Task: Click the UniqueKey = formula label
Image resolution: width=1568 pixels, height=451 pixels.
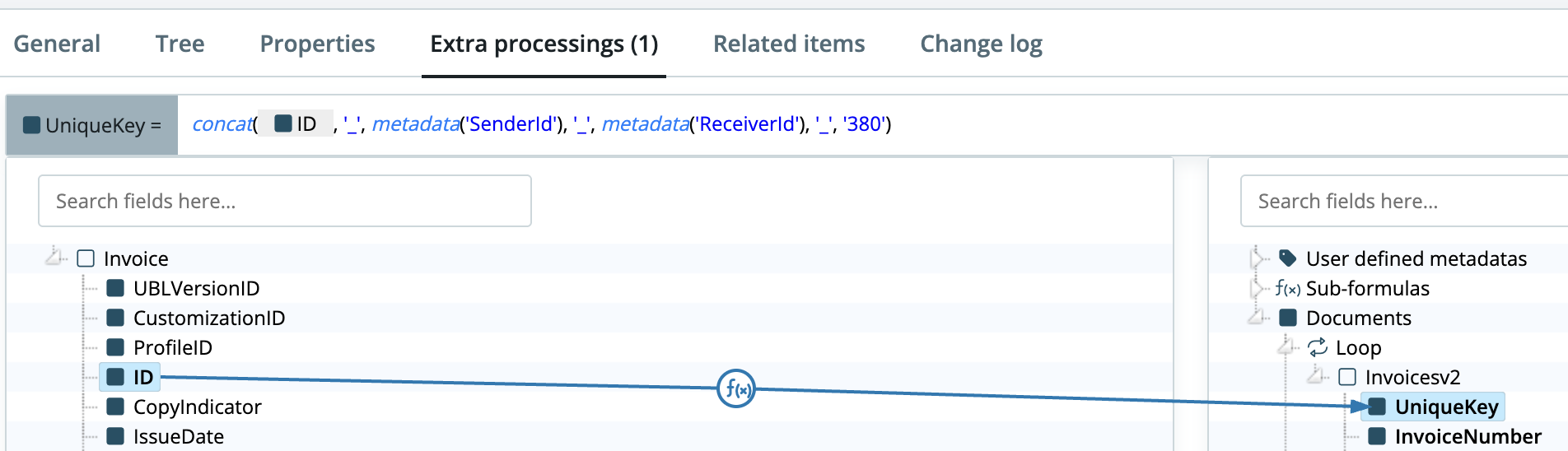Action: [92, 125]
